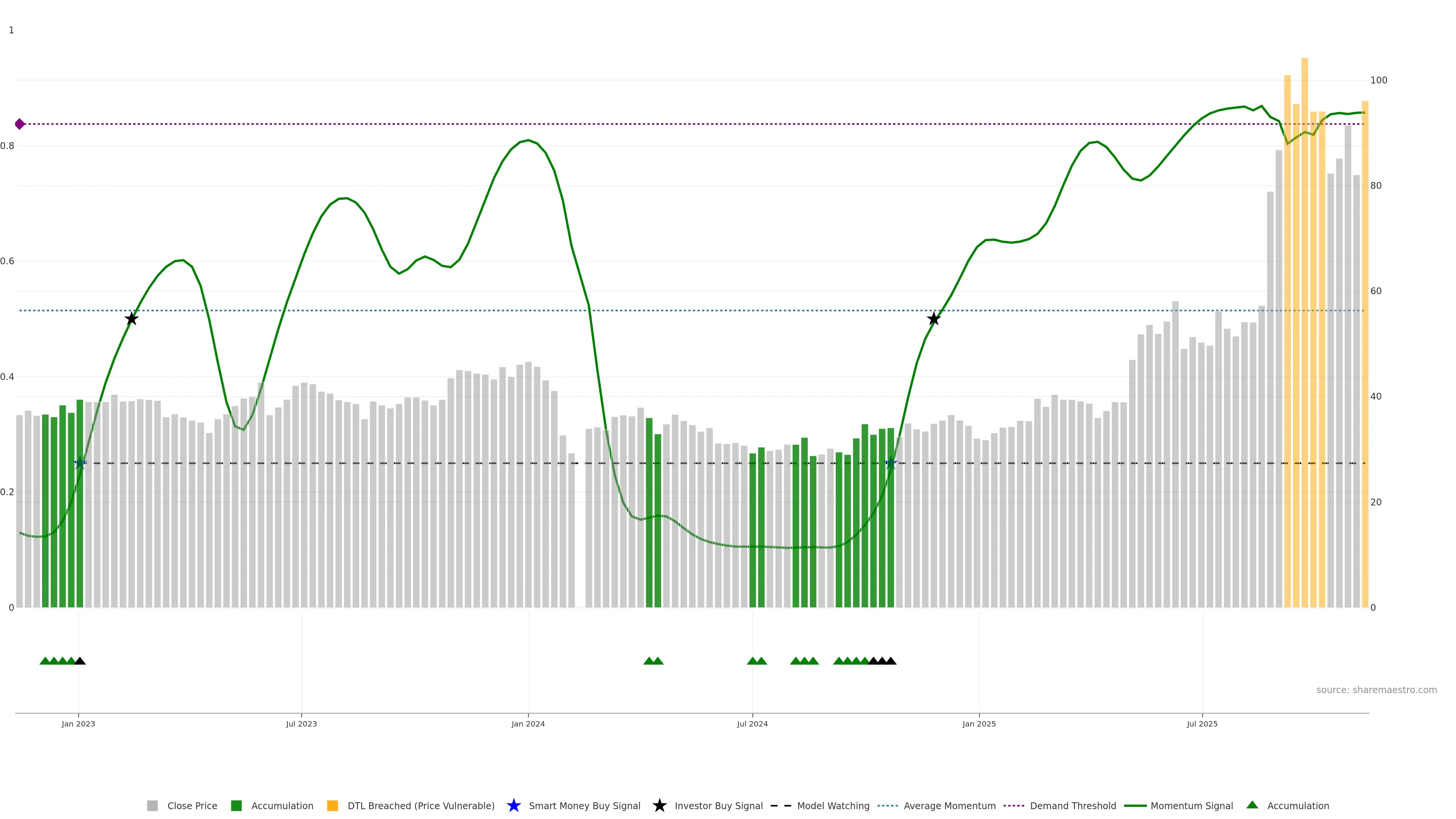1456x819 pixels.
Task: Click the green triangle icon in the legend
Action: [1252, 805]
